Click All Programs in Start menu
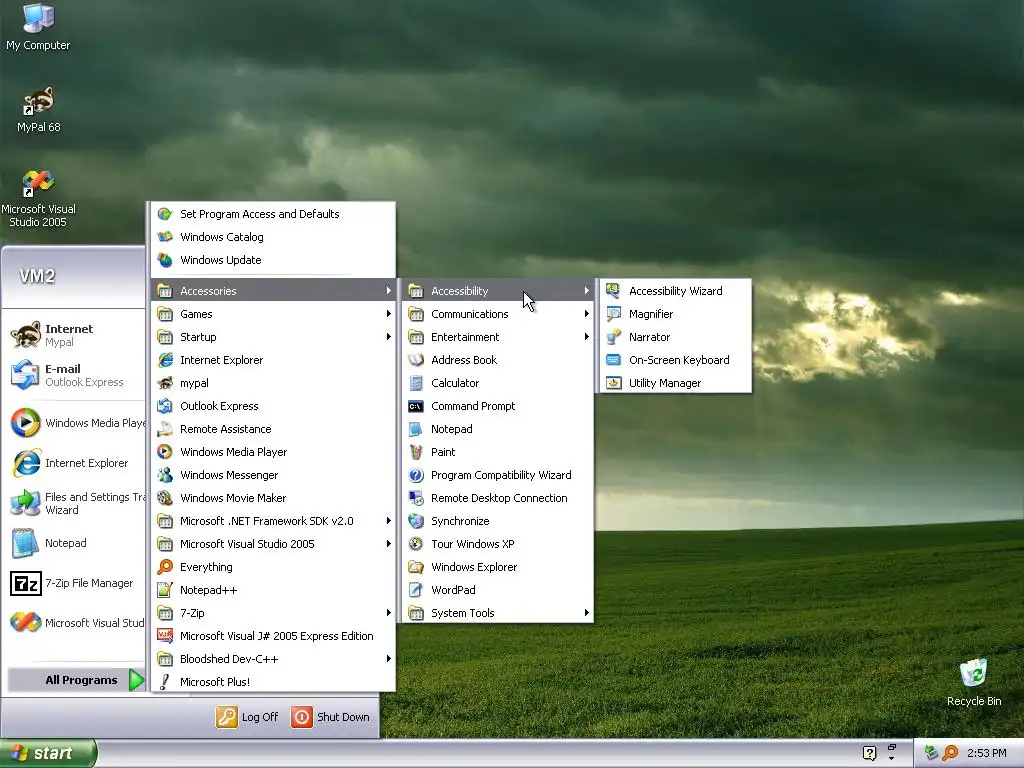This screenshot has height=768, width=1024. coord(76,680)
